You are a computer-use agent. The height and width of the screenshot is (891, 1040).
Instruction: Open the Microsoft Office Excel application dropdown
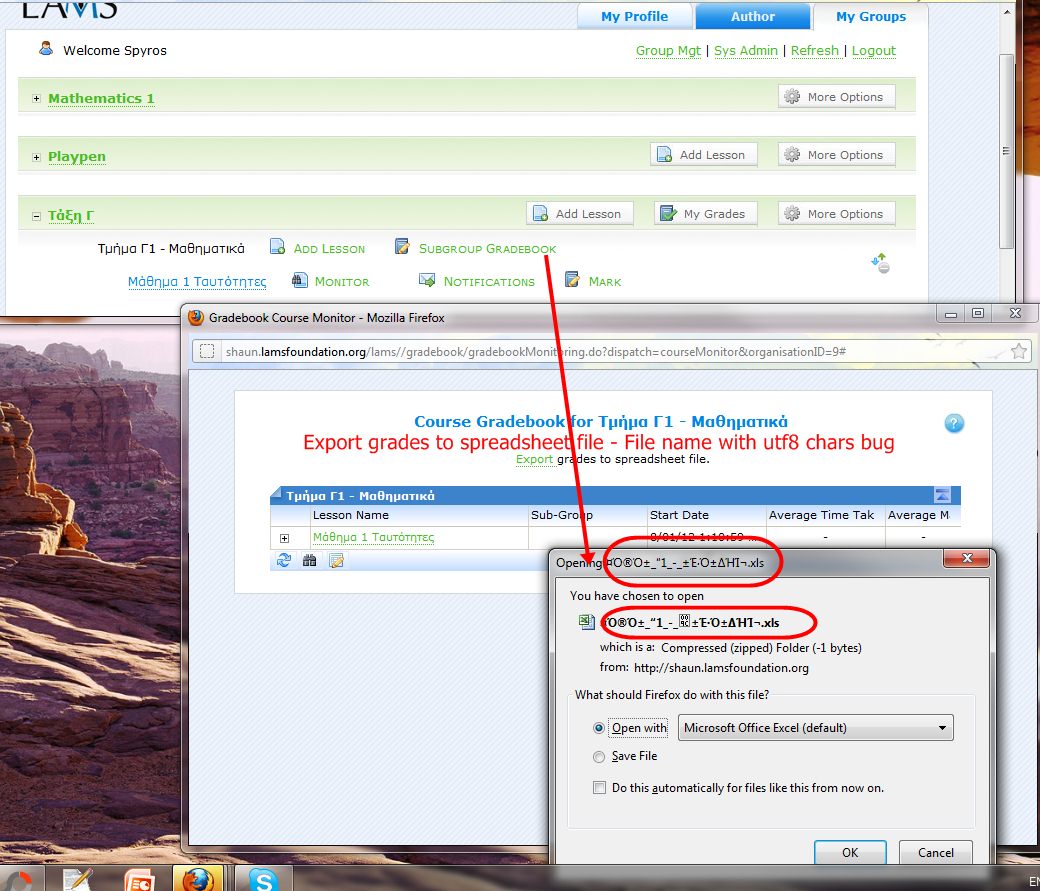point(815,728)
